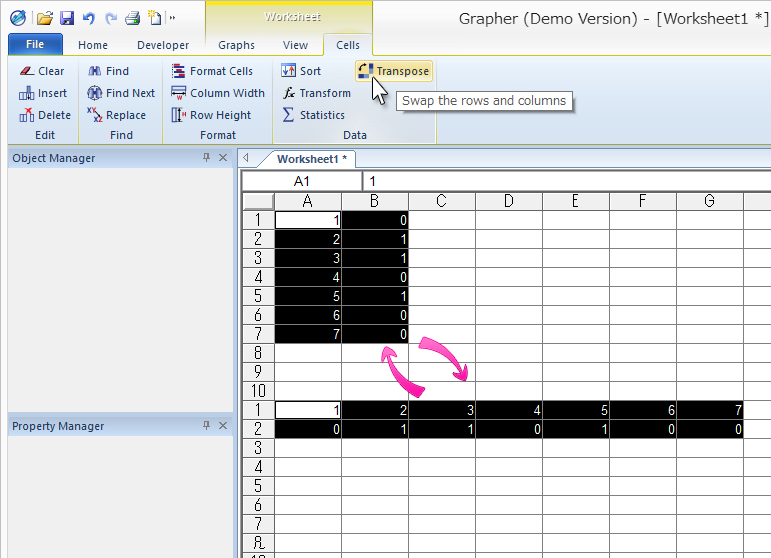Click the Clear eraser icon
The height and width of the screenshot is (558, 771).
pos(26,71)
